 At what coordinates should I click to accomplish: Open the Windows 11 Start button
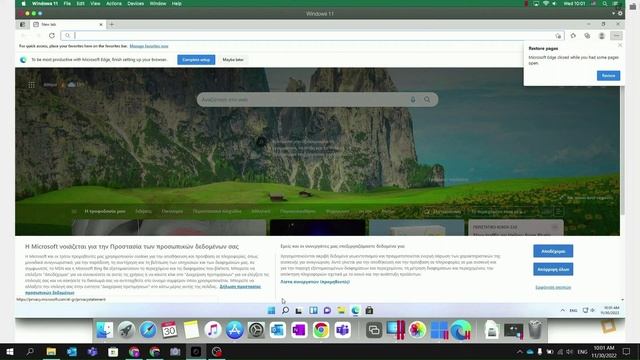(x=271, y=311)
